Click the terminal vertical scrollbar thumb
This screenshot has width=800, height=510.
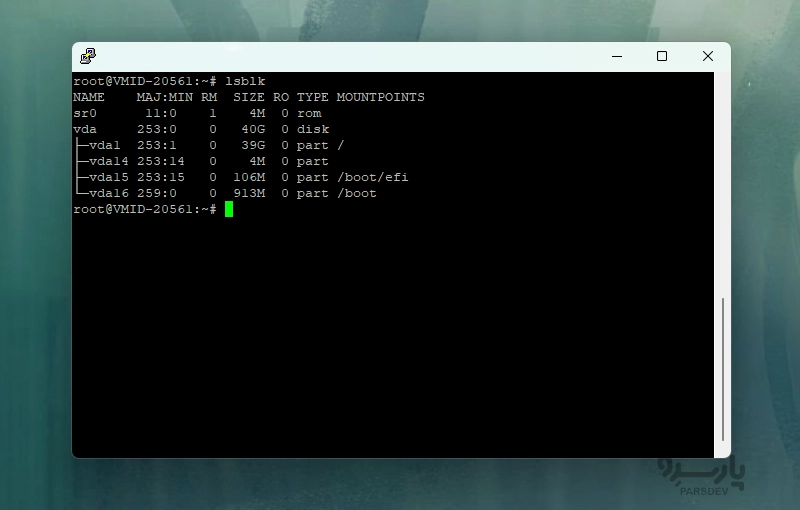(x=722, y=369)
